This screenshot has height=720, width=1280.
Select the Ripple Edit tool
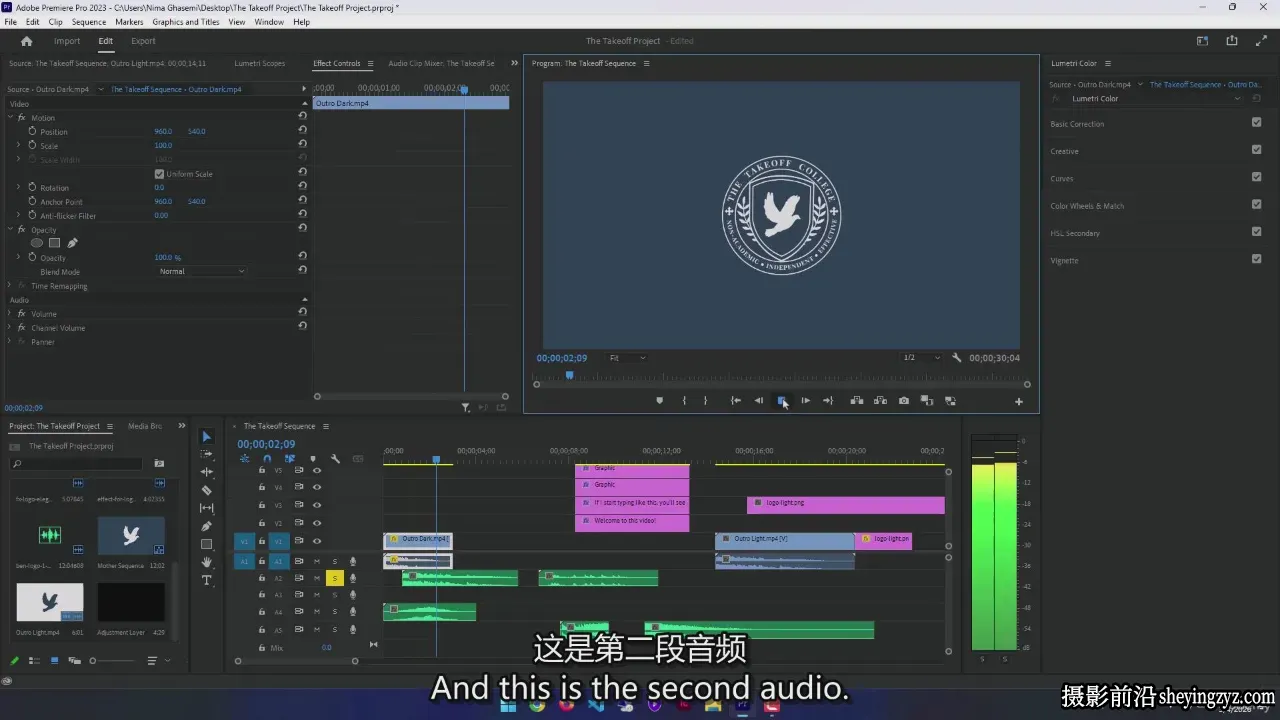coord(207,472)
